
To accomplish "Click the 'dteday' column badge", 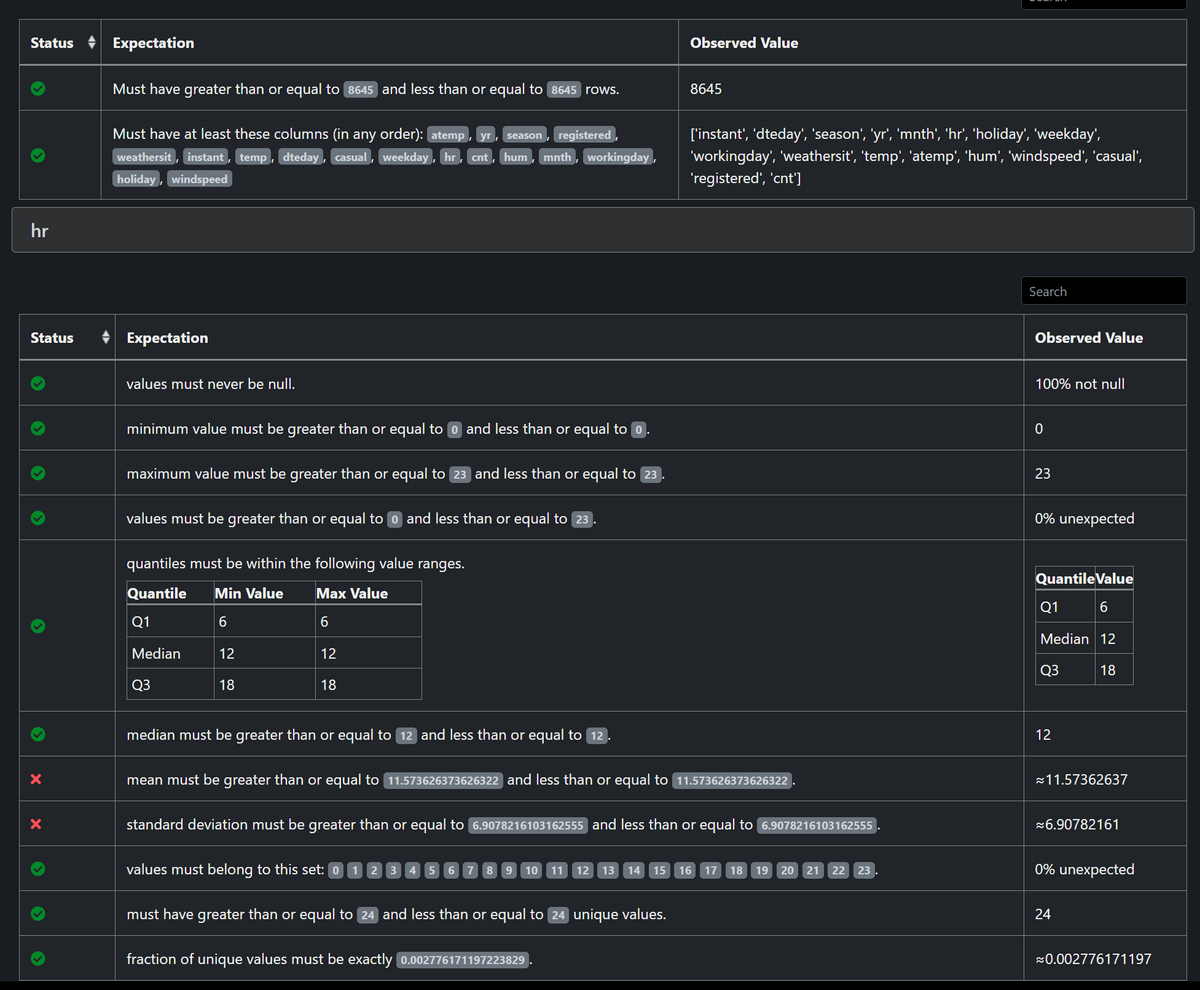I will pyautogui.click(x=300, y=157).
